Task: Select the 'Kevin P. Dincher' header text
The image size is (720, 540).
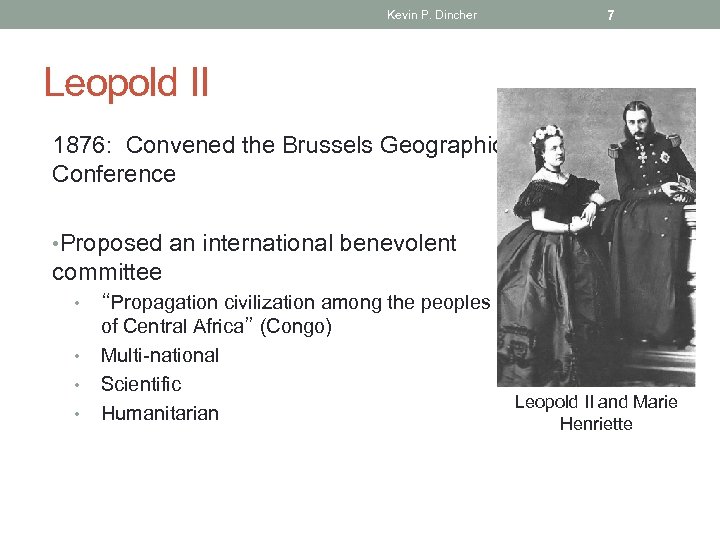Action: 432,15
